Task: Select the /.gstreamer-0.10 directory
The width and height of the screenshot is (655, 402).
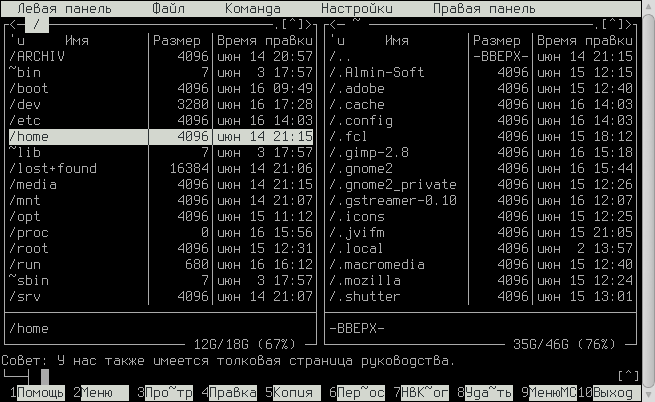Action: pyautogui.click(x=481, y=201)
